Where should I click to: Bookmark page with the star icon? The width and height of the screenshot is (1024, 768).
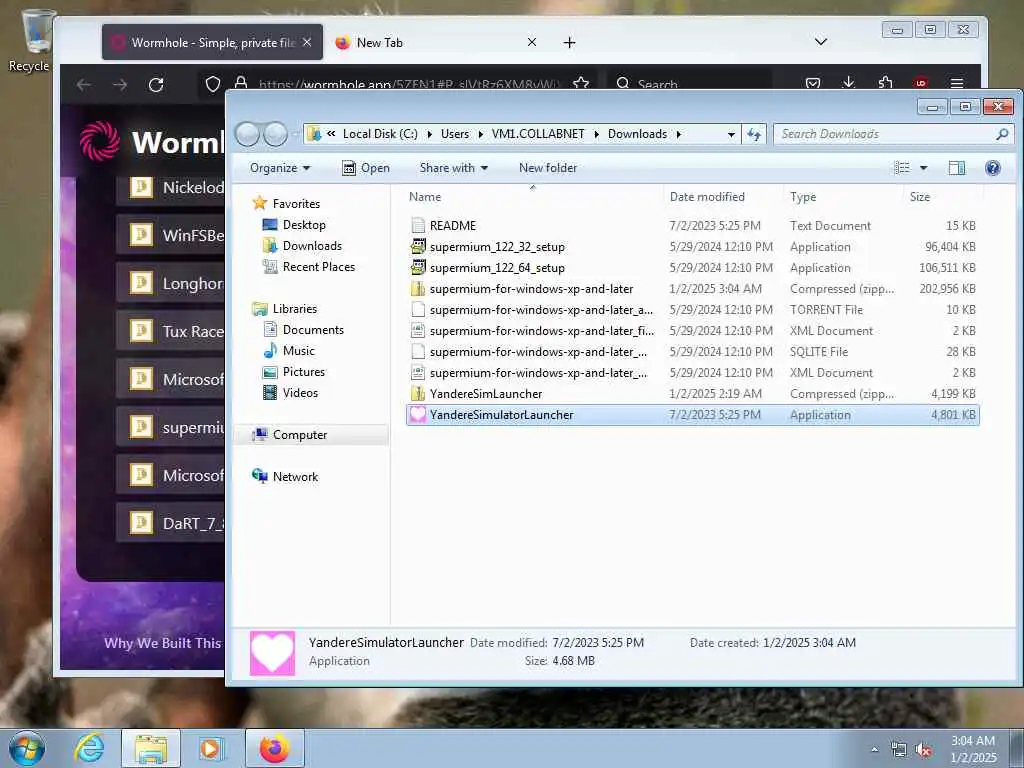[x=581, y=84]
